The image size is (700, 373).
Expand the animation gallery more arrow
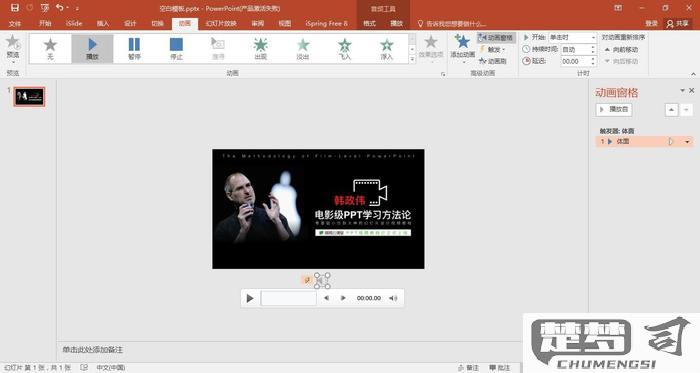(412, 59)
